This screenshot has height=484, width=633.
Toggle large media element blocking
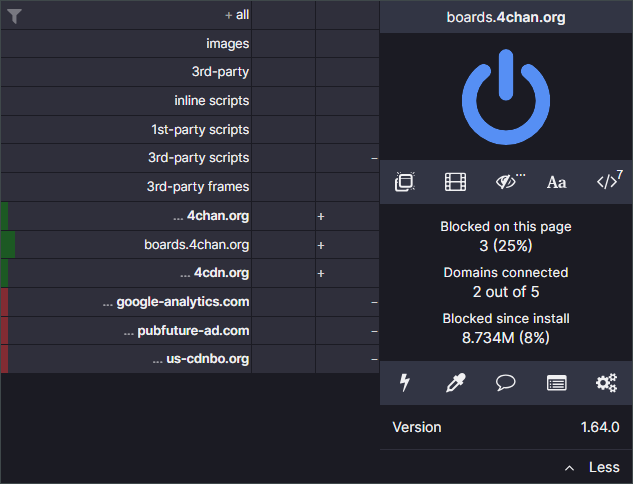(x=455, y=182)
